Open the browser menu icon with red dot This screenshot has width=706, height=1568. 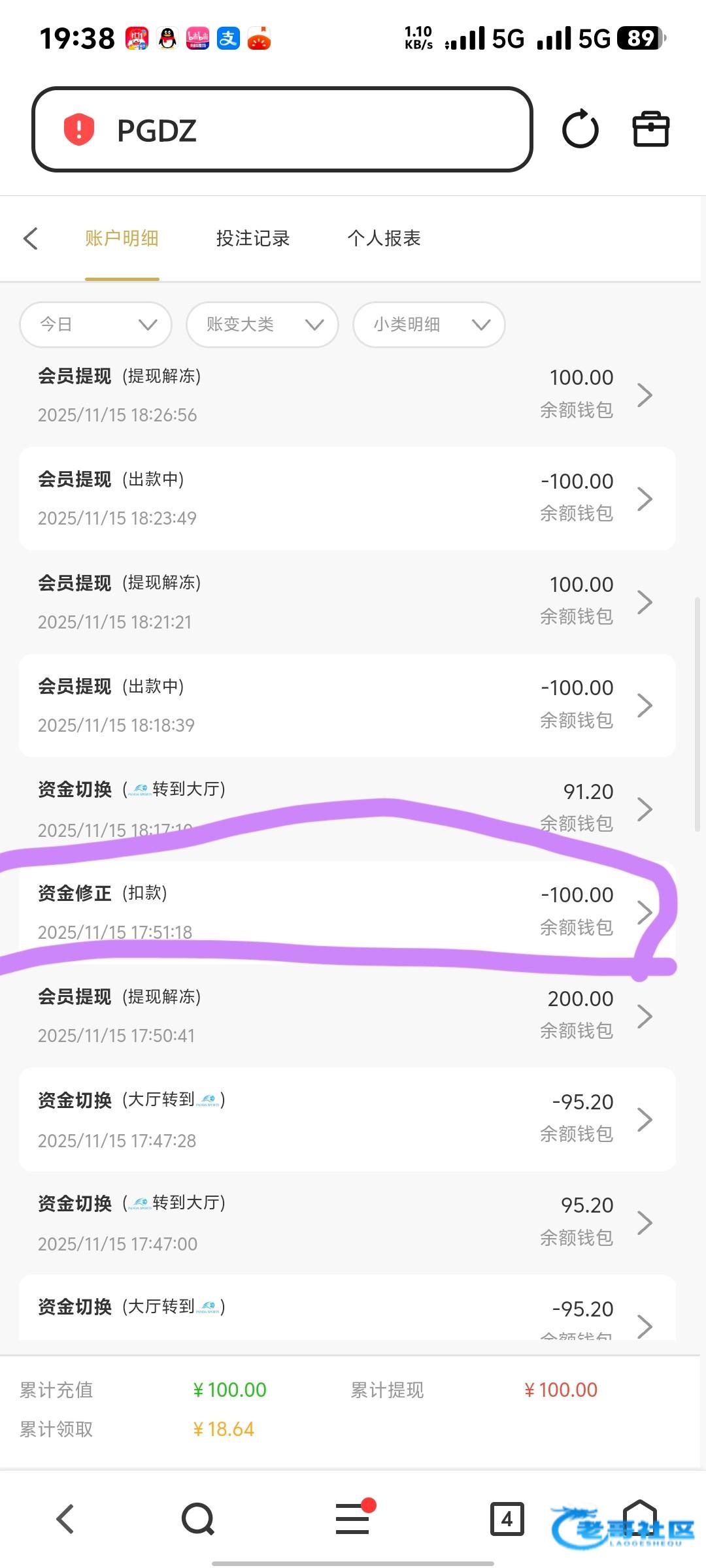[x=353, y=1518]
